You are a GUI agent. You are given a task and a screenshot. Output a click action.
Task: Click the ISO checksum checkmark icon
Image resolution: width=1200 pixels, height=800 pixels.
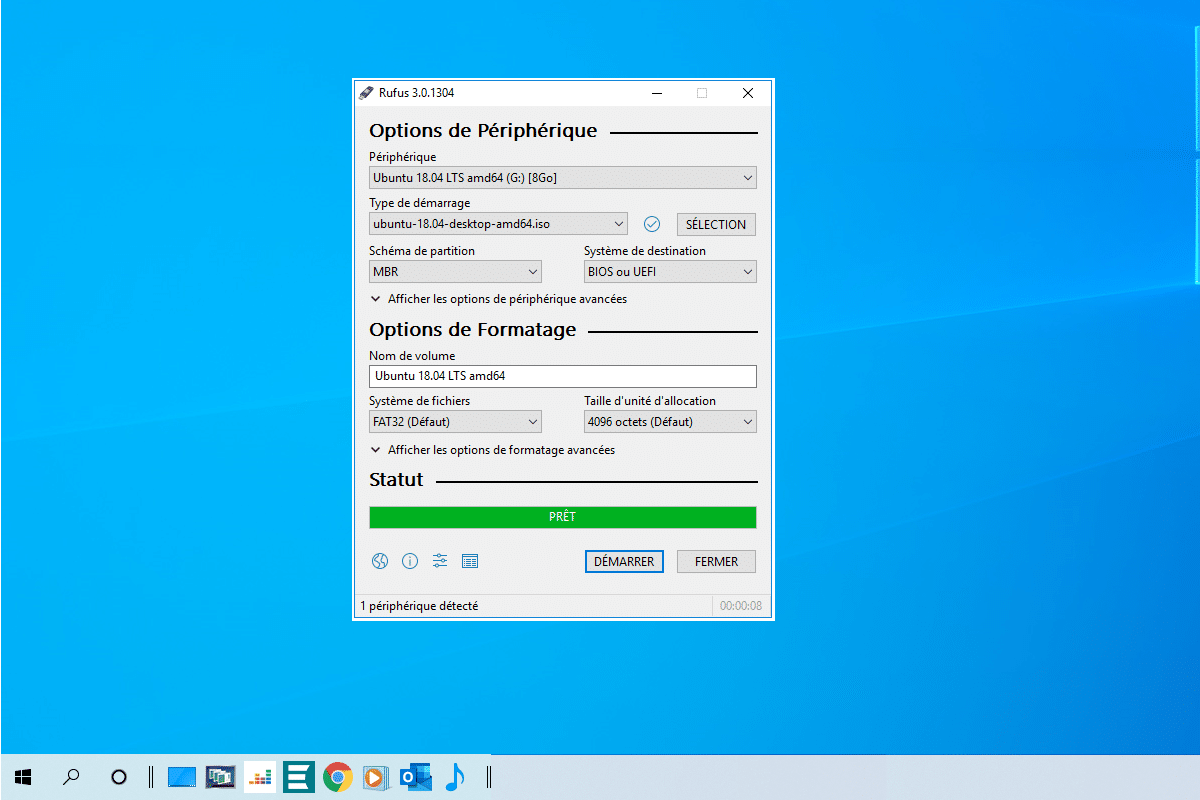(652, 224)
